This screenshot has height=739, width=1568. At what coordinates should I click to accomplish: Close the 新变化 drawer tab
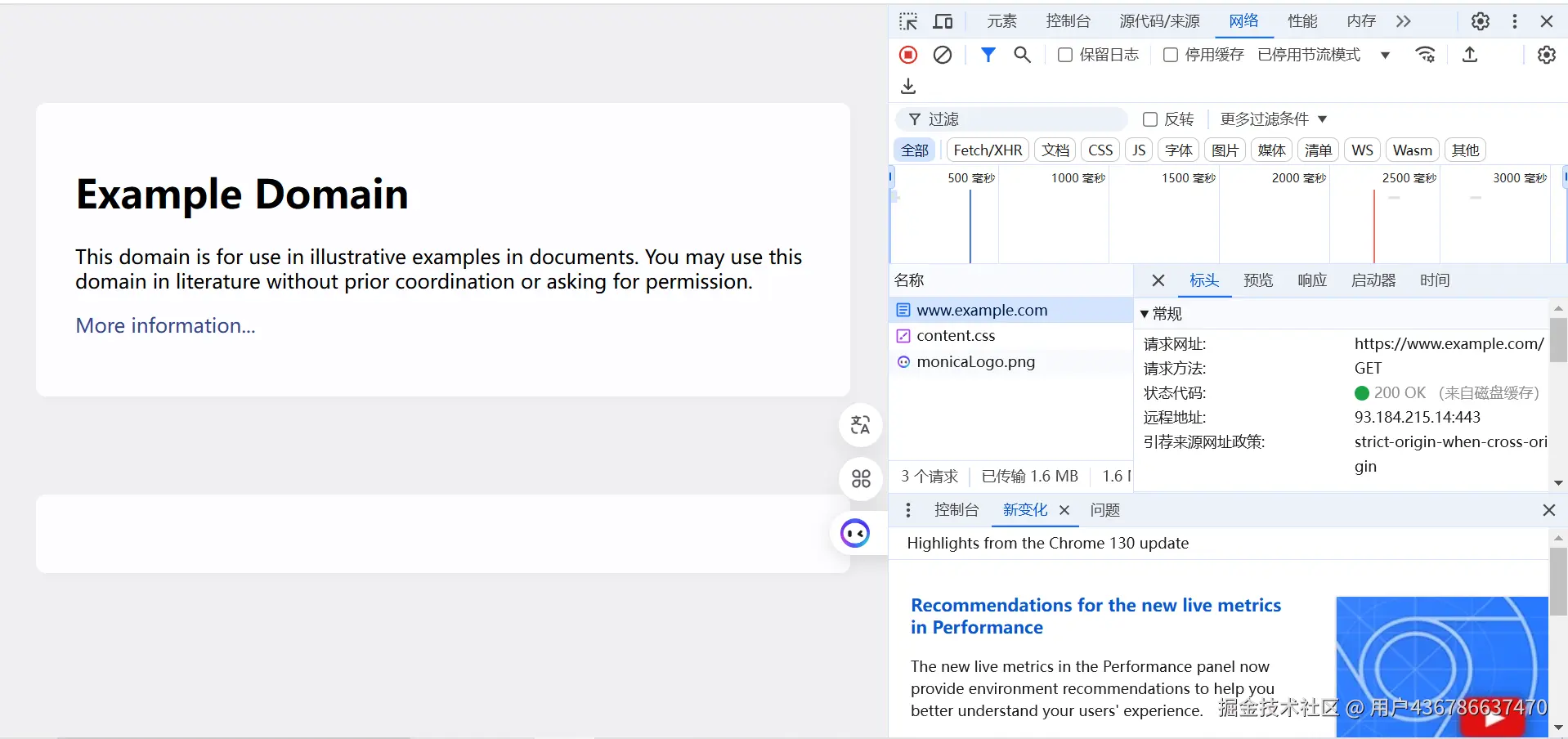pyautogui.click(x=1064, y=510)
